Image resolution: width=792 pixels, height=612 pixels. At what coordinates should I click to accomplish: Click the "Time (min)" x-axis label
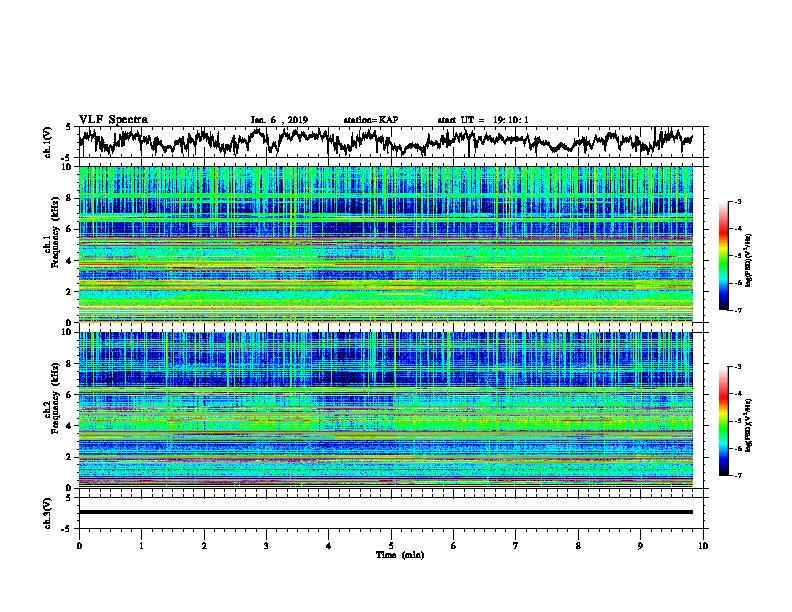(x=400, y=555)
